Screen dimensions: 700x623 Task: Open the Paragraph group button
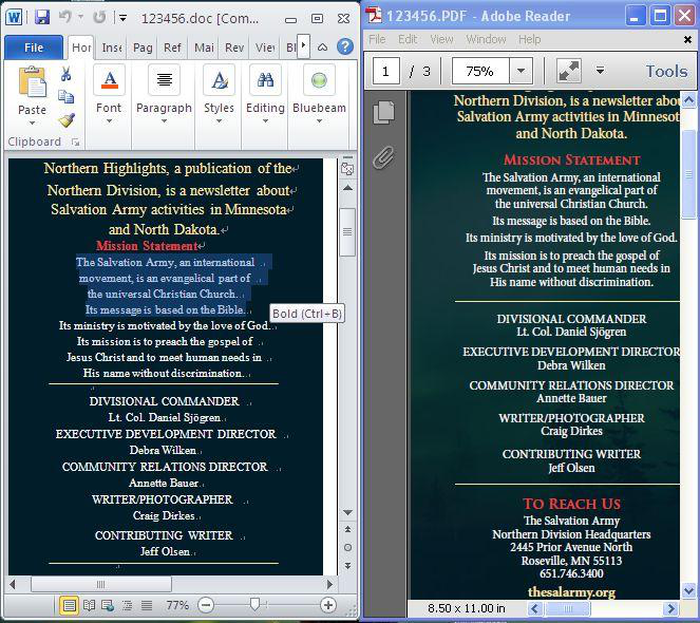(164, 95)
